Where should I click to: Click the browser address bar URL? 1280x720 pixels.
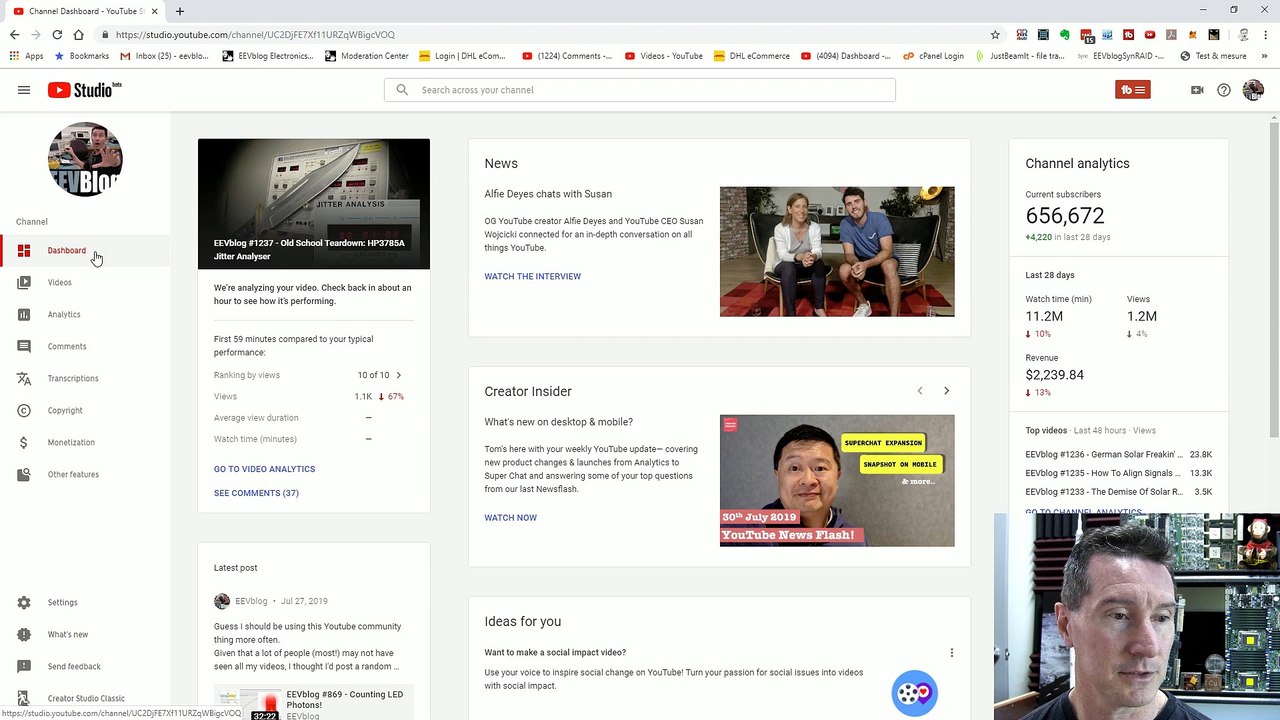255,34
